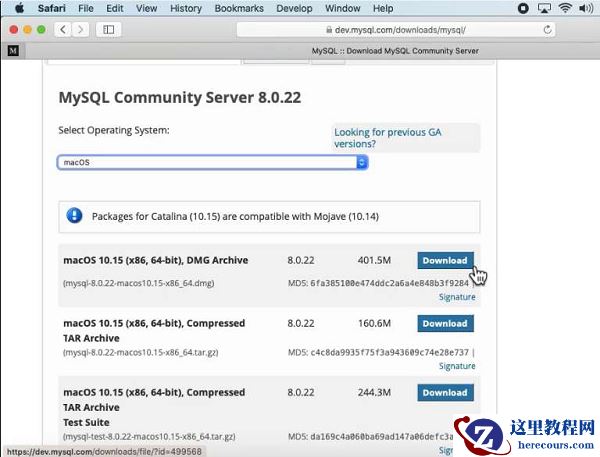Screen dimensions: 600x457
Task: Download the 401.5M DMG Archive
Action: (445, 260)
